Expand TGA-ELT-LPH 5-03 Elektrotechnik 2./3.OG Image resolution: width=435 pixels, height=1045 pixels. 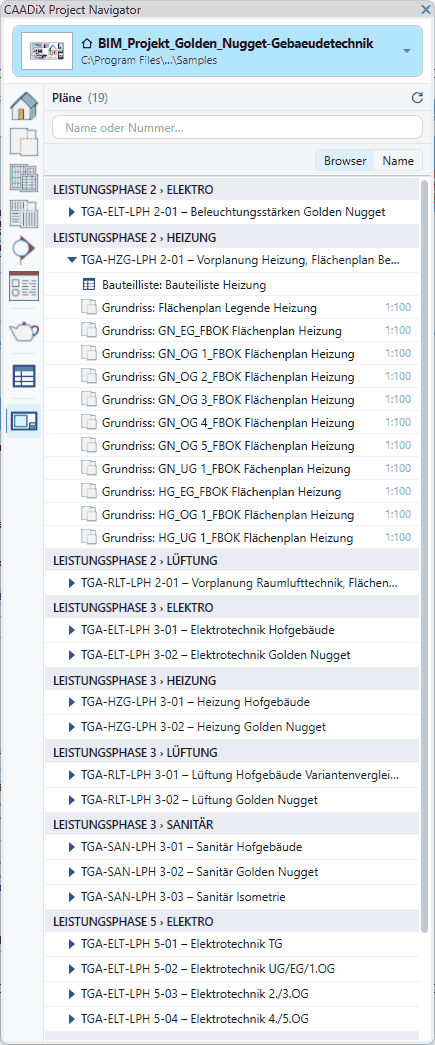(73, 994)
